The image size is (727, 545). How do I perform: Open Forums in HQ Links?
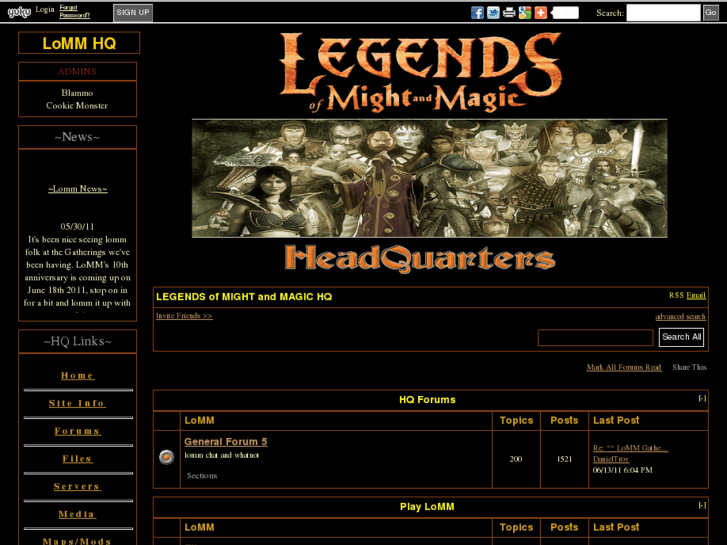(x=77, y=431)
